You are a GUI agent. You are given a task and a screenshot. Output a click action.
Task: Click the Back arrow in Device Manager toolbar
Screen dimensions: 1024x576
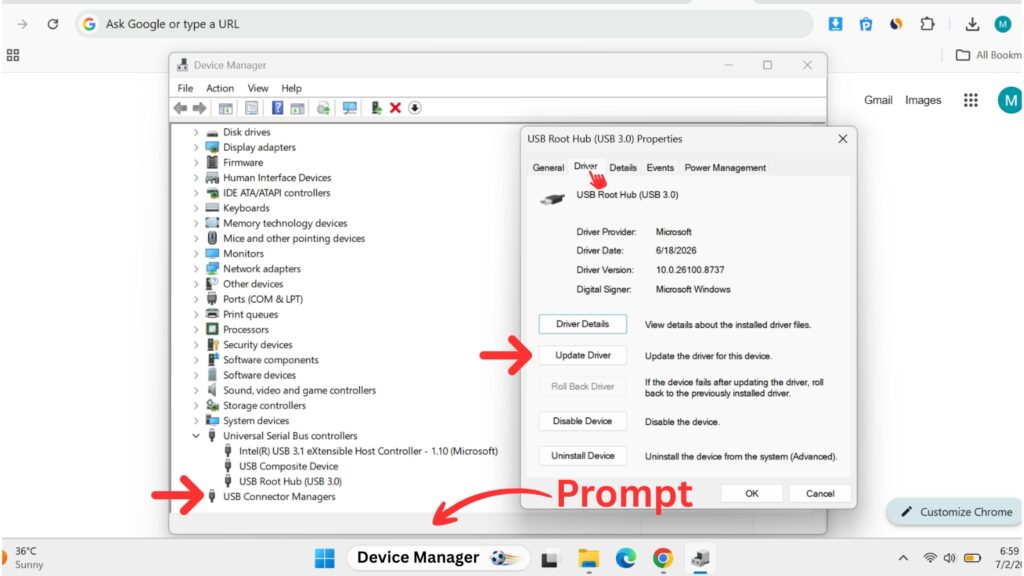180,108
